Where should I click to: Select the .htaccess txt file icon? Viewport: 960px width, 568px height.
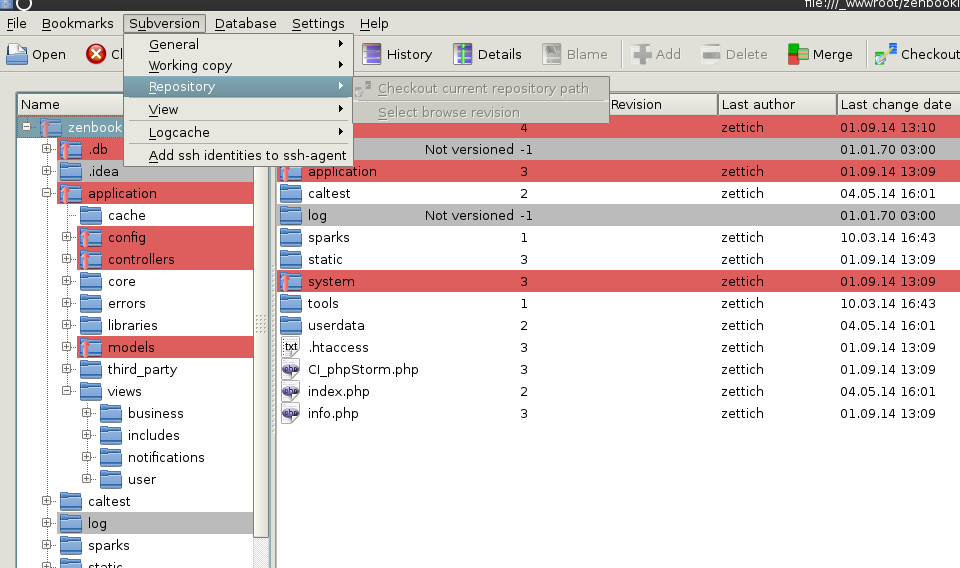291,347
